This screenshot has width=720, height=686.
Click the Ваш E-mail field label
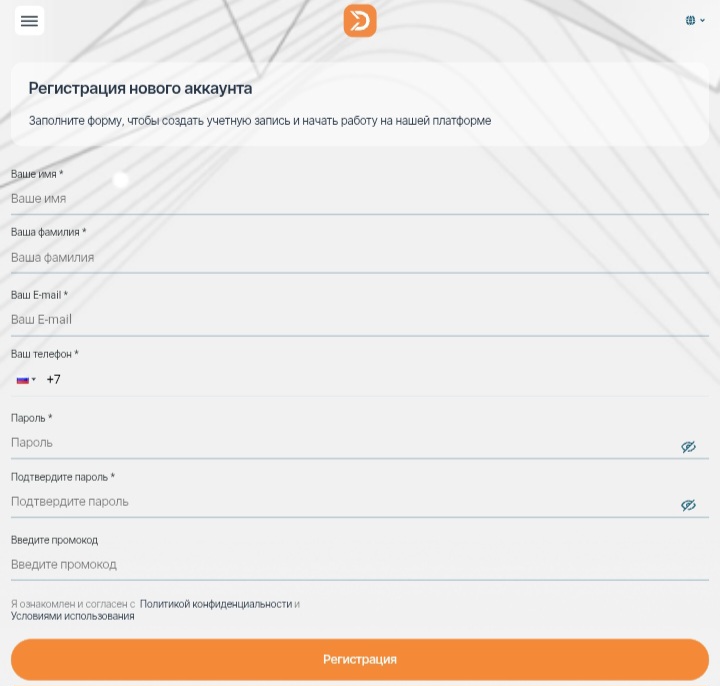click(39, 295)
